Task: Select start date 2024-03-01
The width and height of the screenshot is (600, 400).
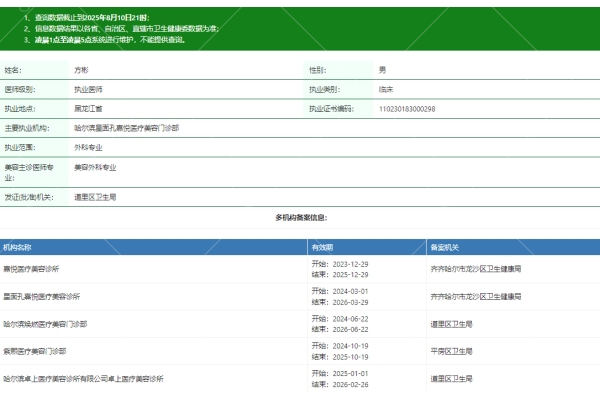Action: tap(351, 291)
